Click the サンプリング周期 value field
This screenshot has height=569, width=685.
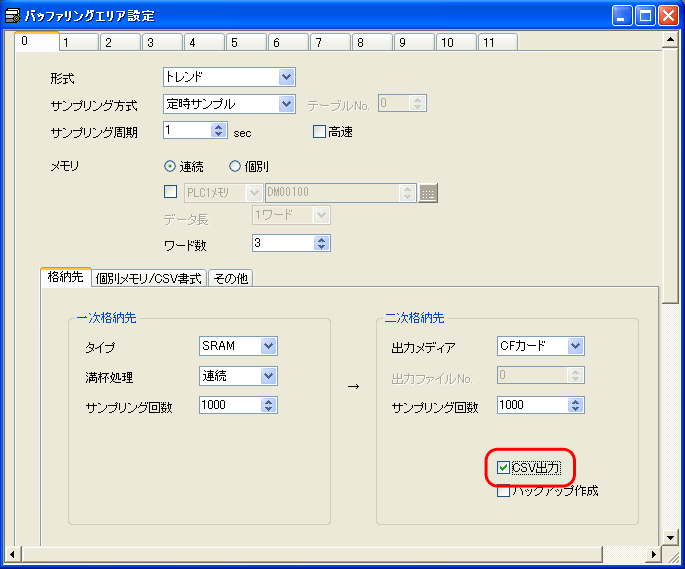click(x=187, y=131)
